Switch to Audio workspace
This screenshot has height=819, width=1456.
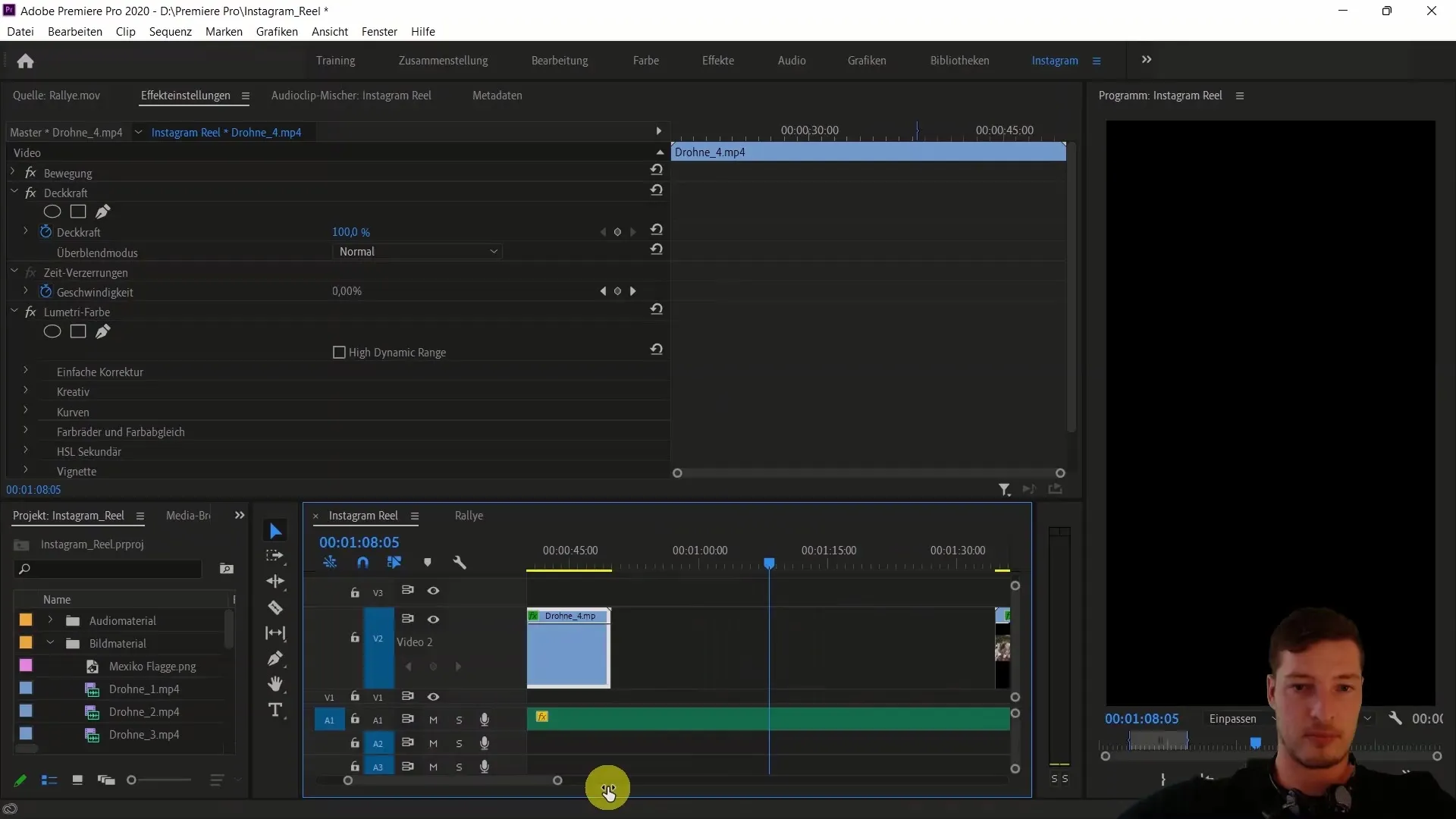pyautogui.click(x=792, y=61)
